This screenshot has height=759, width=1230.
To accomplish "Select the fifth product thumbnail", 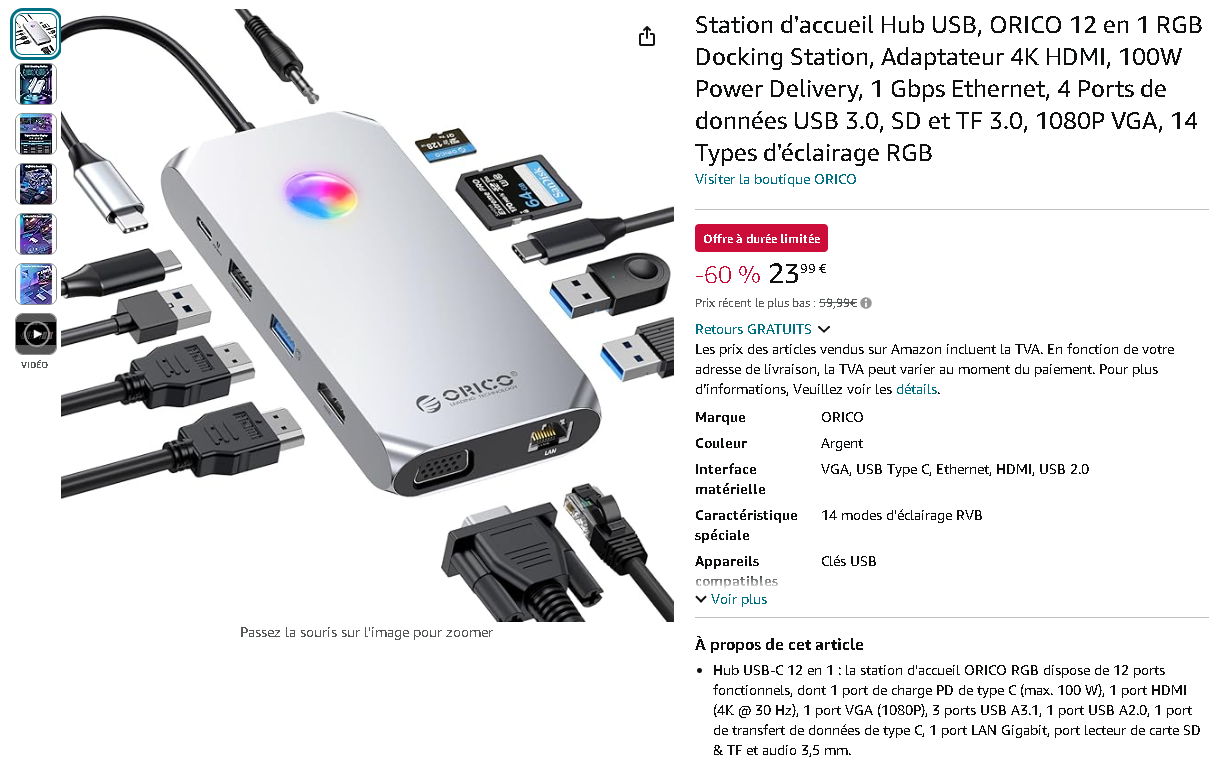I will [x=36, y=234].
